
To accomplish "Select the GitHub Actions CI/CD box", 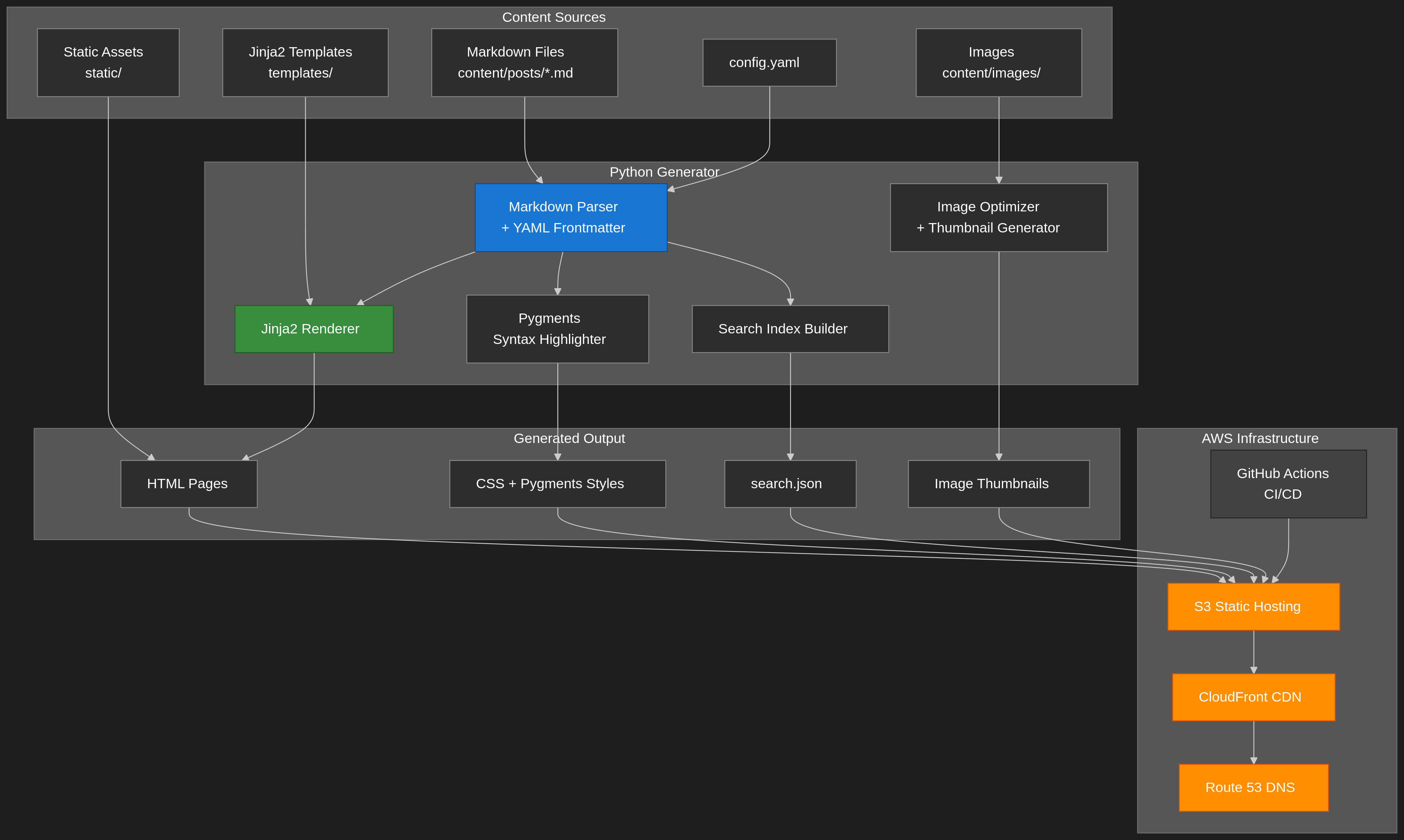I will pos(1288,484).
